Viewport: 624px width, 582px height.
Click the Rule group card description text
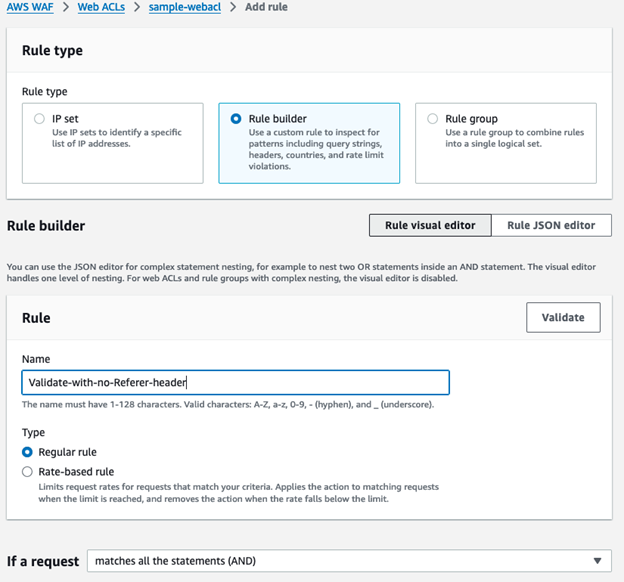point(515,138)
